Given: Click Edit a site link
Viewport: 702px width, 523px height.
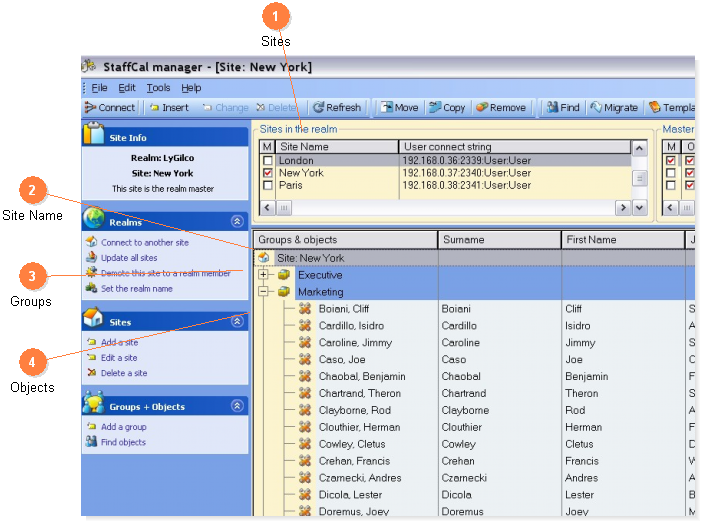Looking at the screenshot, I should point(119,357).
